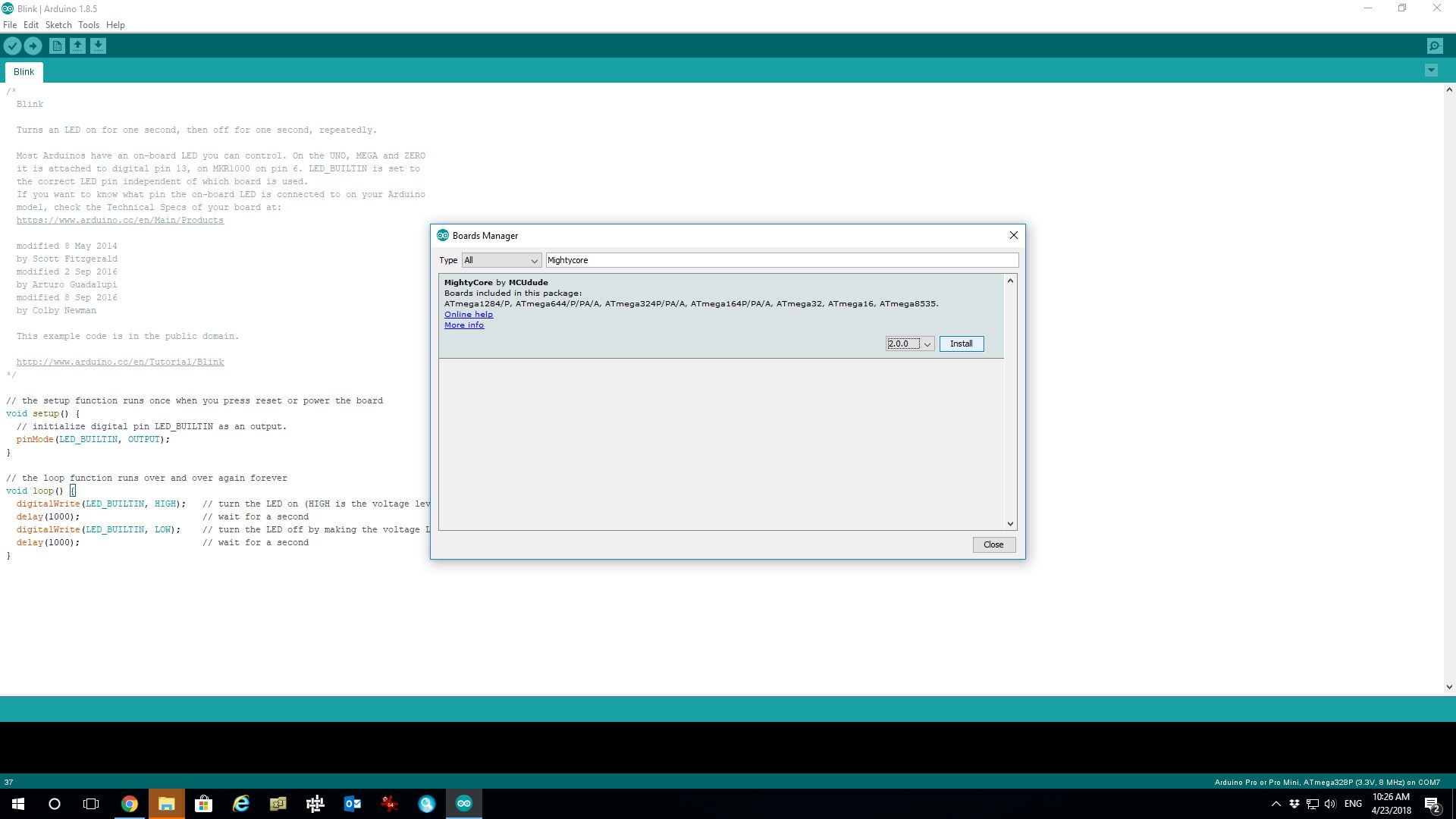Install the MightyCore package
The image size is (1456, 819).
coord(961,344)
